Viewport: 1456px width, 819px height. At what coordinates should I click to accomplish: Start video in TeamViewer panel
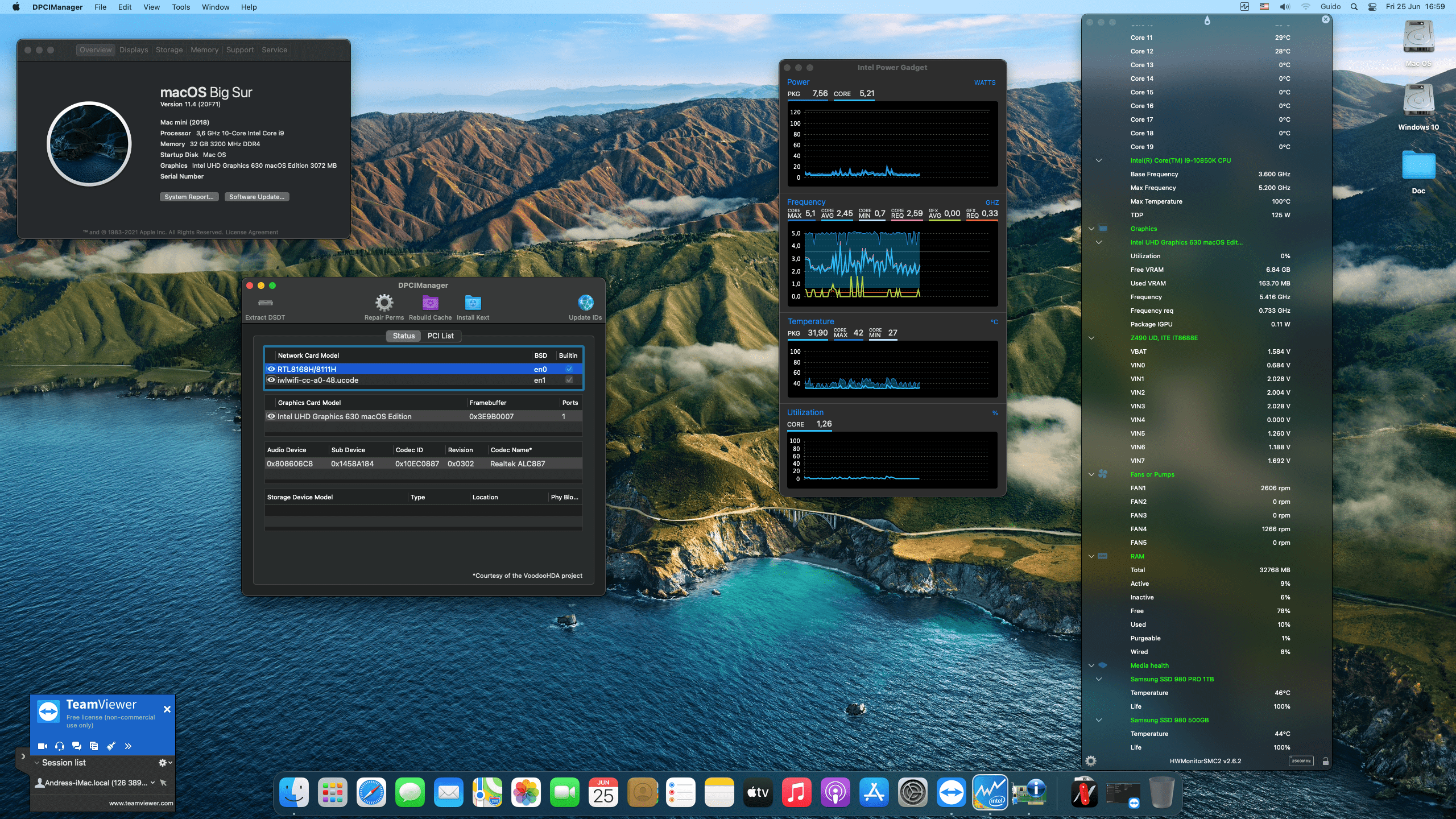[x=43, y=746]
